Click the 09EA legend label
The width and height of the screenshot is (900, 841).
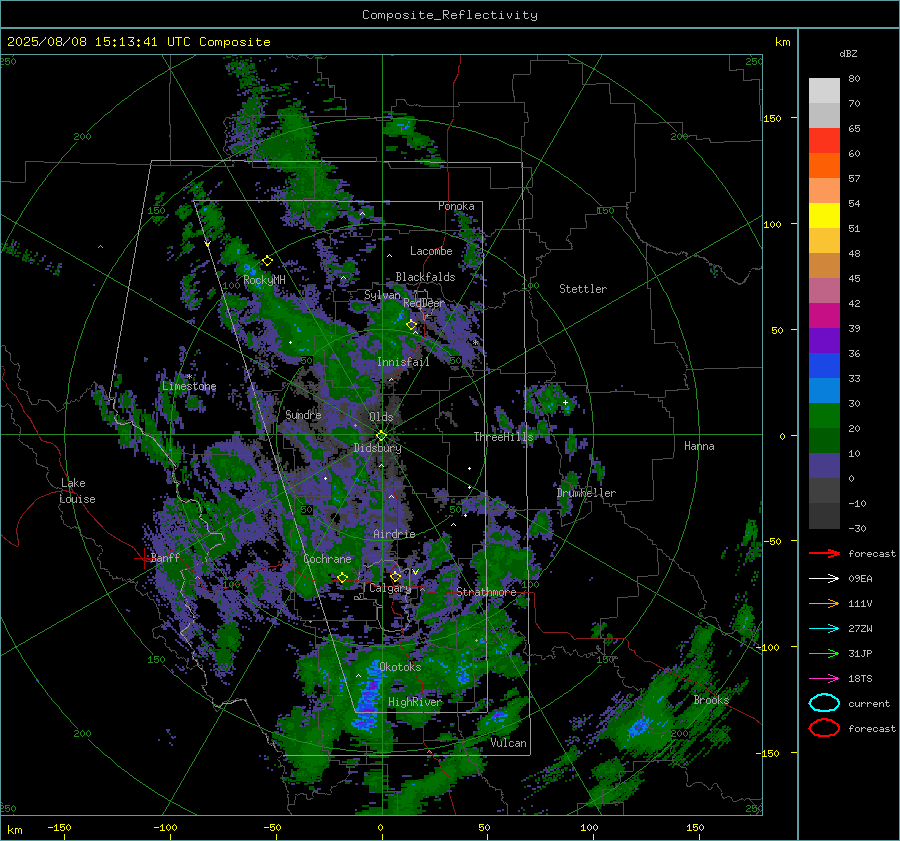tap(860, 579)
